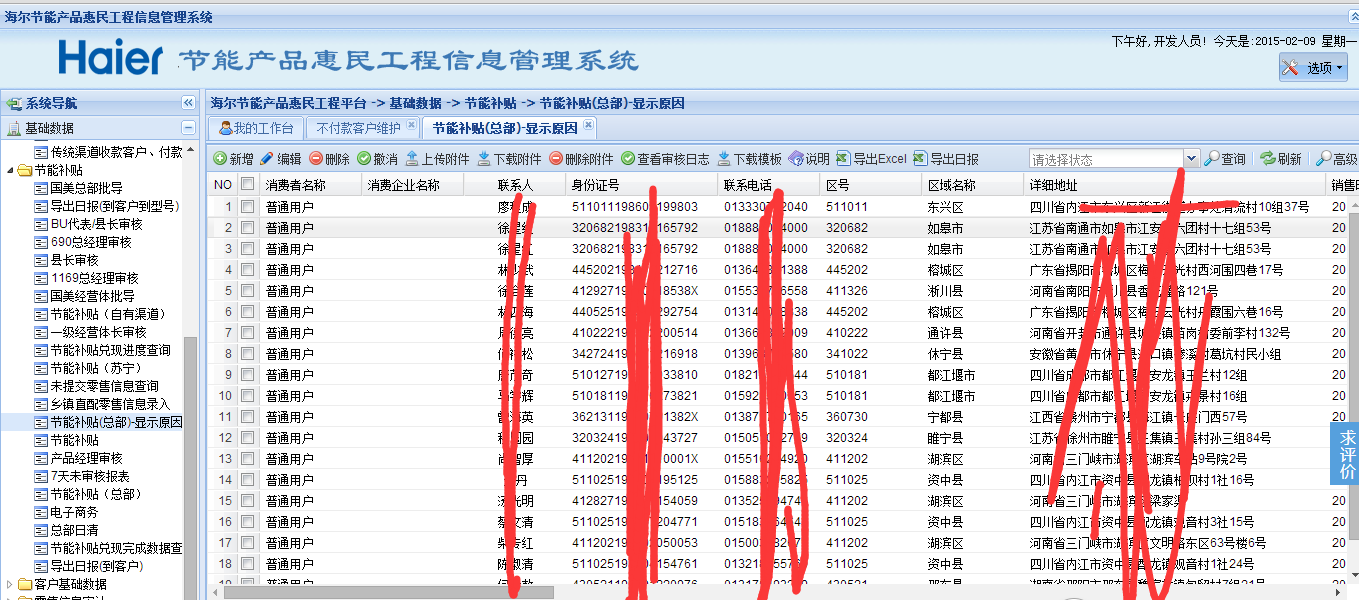
Task: Switch to 不付款客户维护 tab
Action: pos(363,128)
